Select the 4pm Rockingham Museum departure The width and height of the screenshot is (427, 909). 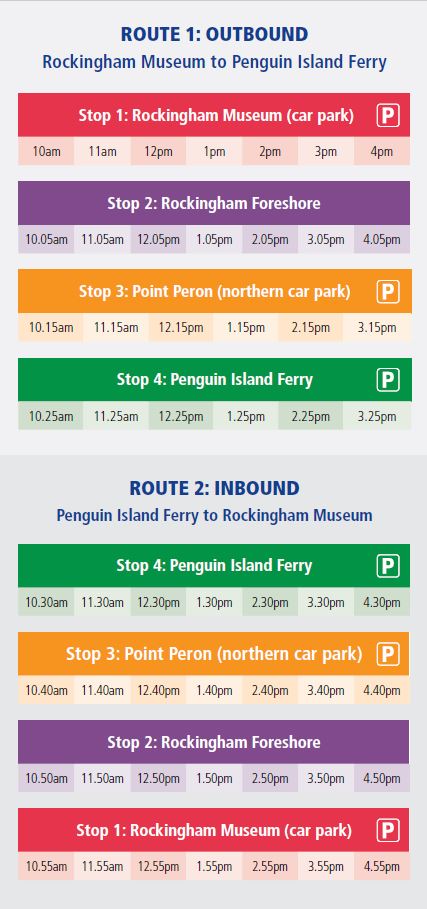pyautogui.click(x=382, y=151)
